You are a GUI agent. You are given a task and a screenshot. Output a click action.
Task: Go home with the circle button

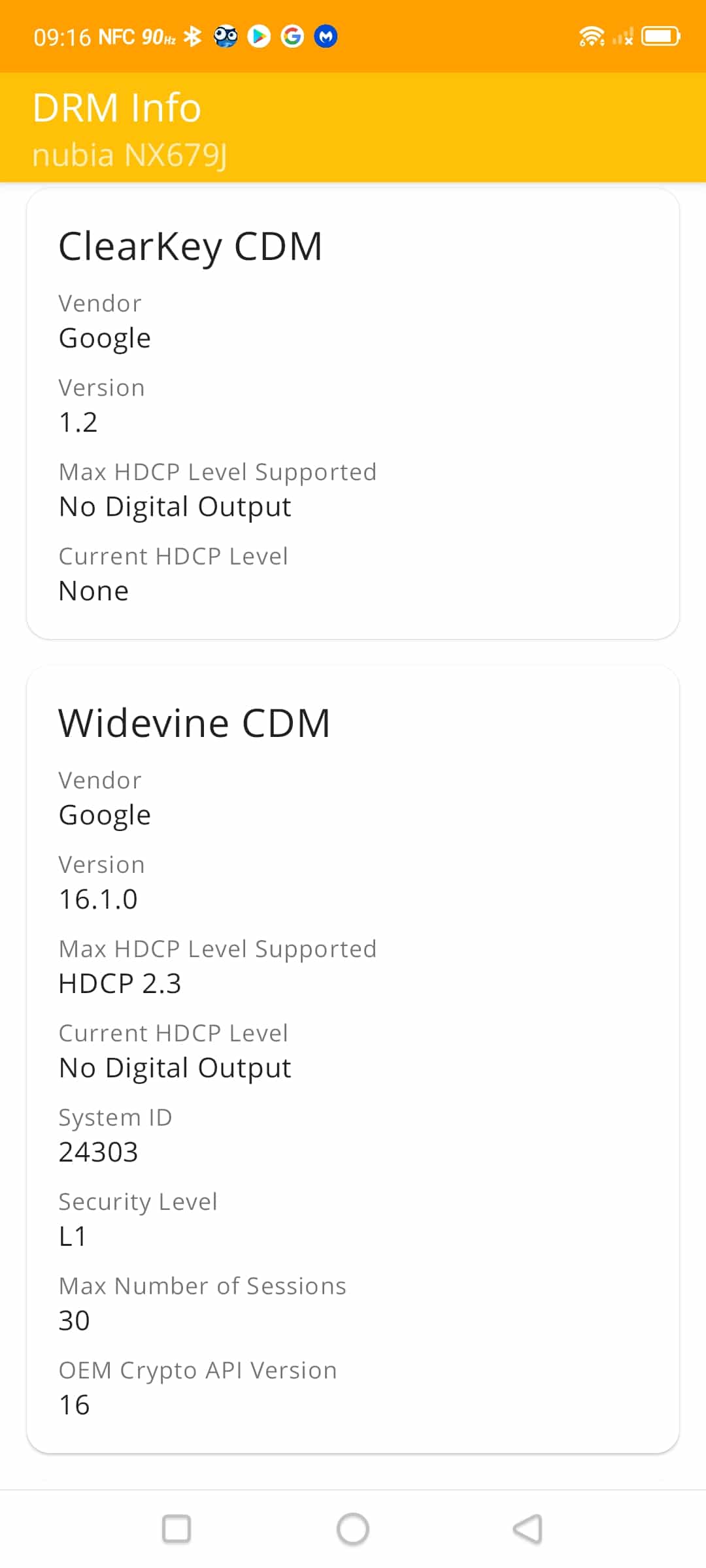pyautogui.click(x=353, y=1529)
